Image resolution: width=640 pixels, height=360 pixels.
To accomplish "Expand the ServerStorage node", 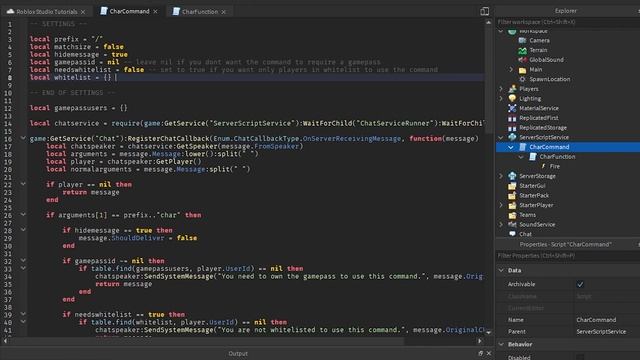I will pos(501,176).
